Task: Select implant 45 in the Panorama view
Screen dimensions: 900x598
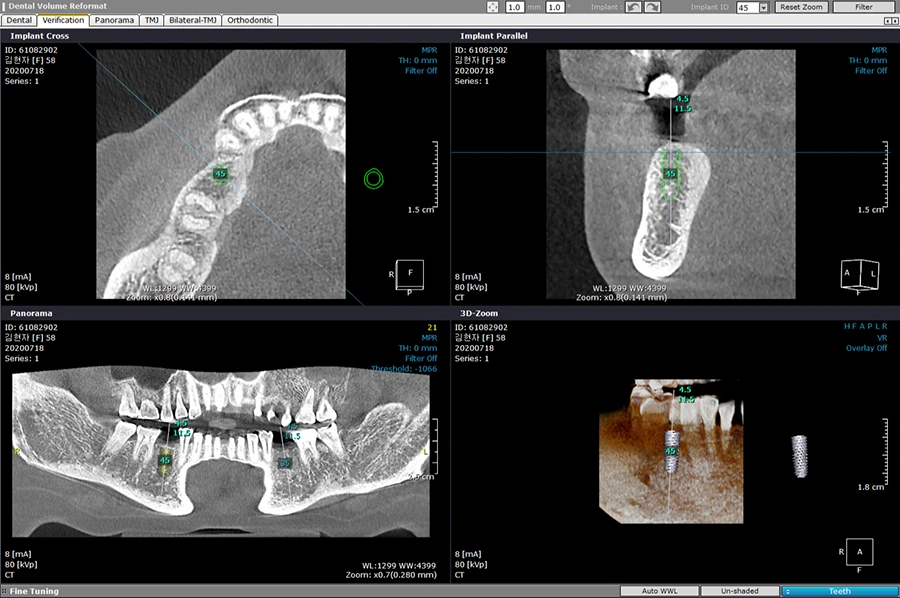Action: tap(165, 460)
